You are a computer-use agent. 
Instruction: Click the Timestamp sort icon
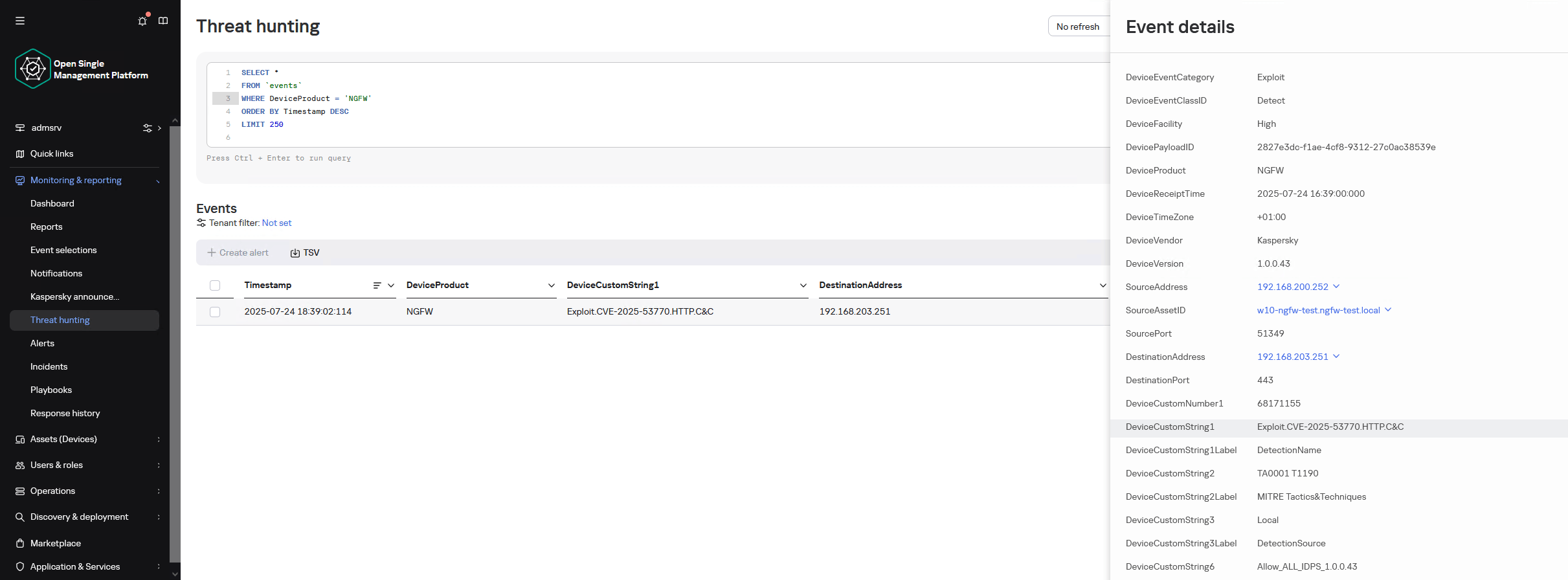377,285
